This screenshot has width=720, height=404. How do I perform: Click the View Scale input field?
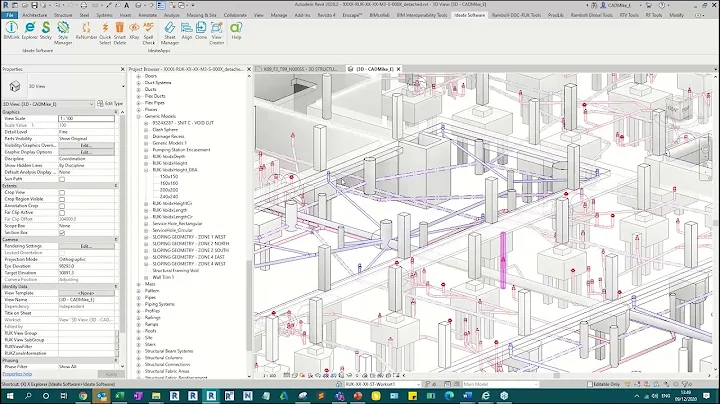point(86,118)
